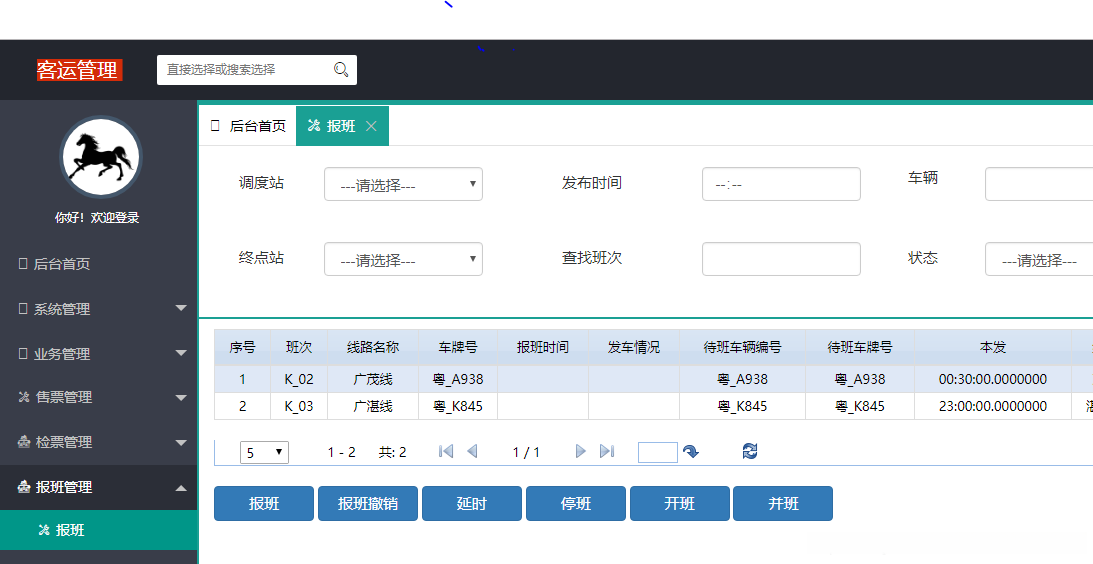This screenshot has height=564, width=1093.
Task: Click the 广茂线 route cell
Action: click(x=373, y=379)
